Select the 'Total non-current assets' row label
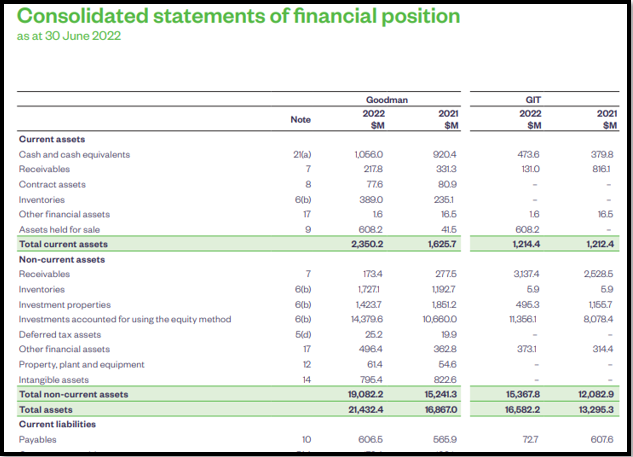 pos(73,394)
